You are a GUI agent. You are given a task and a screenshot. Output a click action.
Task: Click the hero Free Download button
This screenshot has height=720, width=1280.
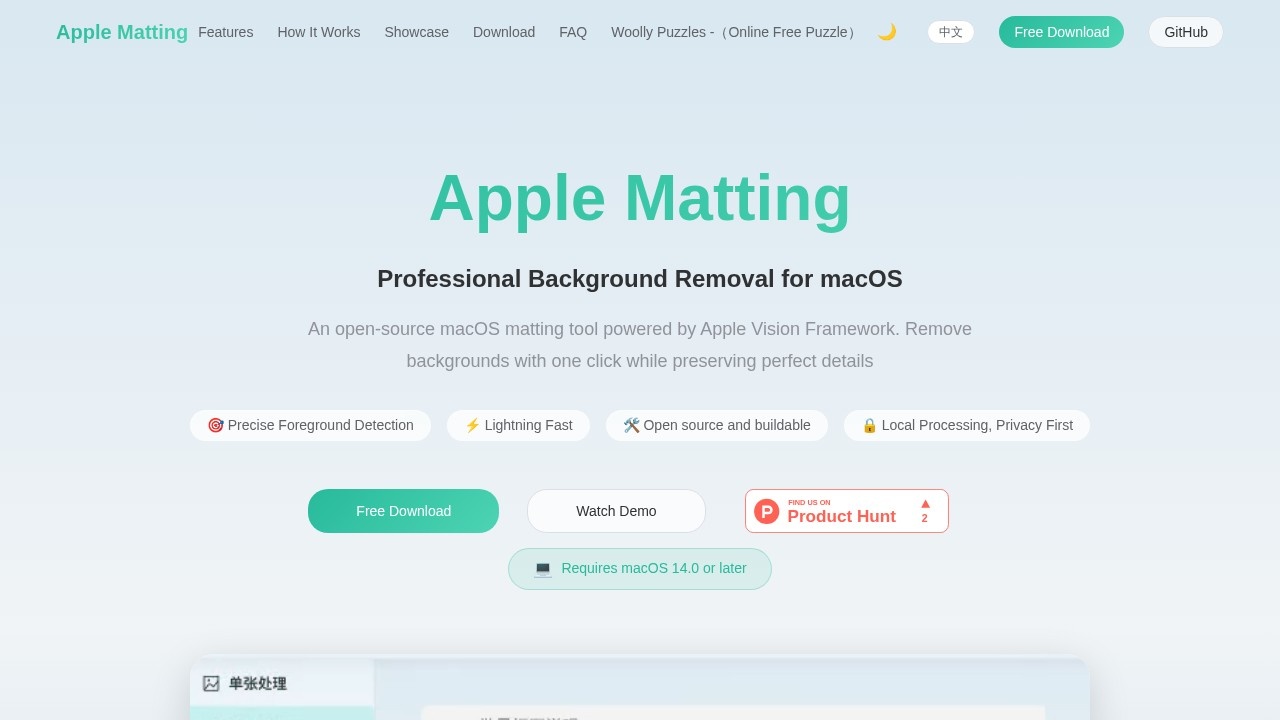click(x=403, y=511)
